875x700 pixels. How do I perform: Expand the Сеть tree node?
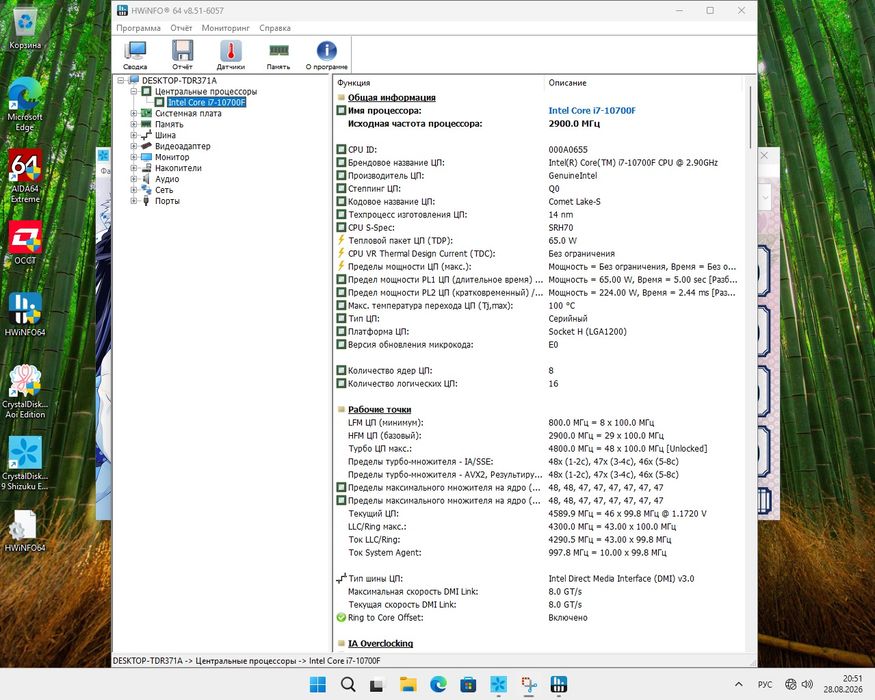click(x=134, y=190)
